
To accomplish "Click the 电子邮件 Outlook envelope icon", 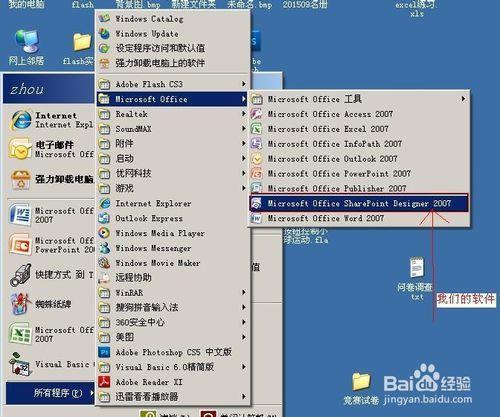I will point(20,149).
